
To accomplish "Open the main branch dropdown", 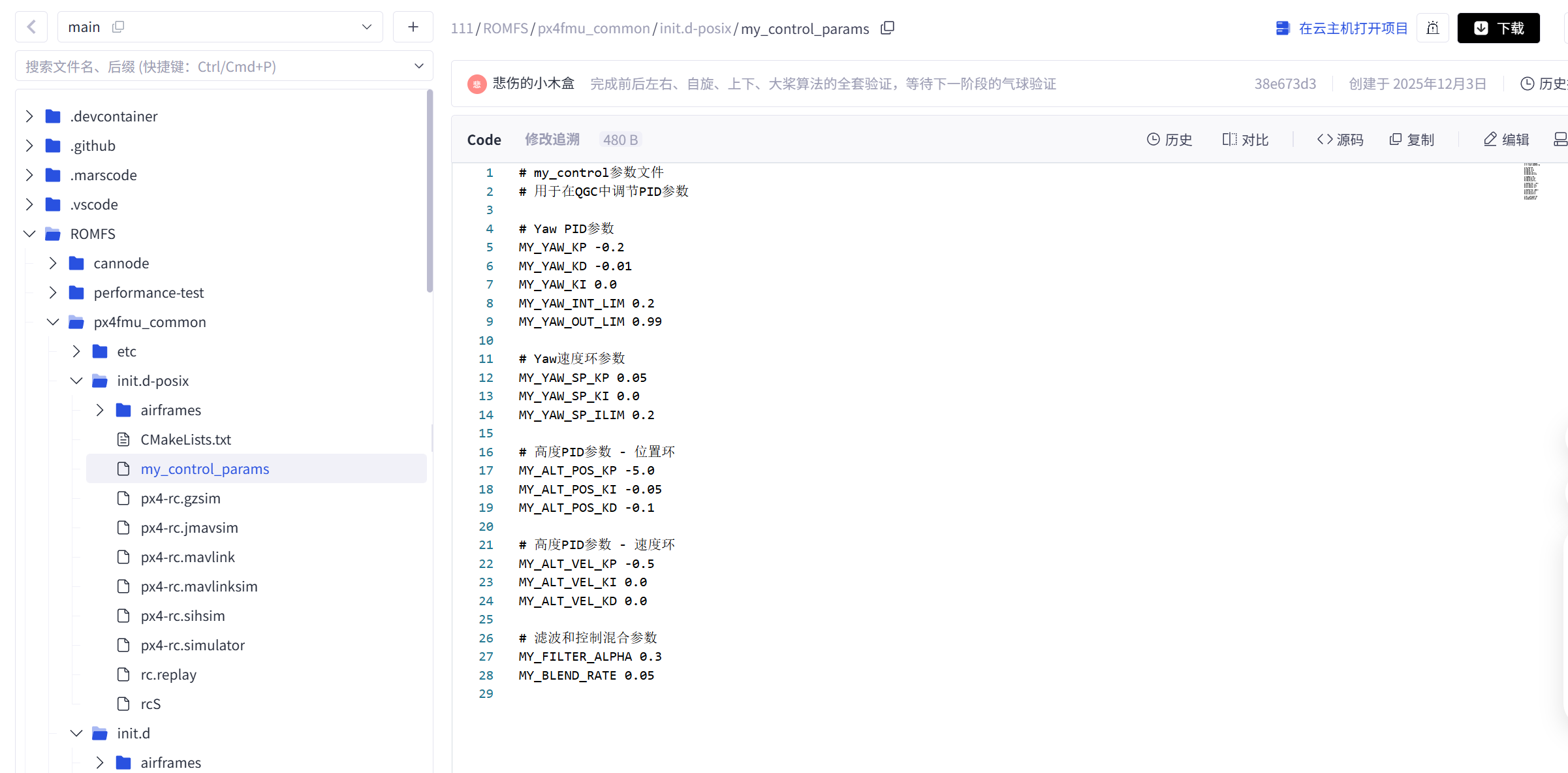I will [366, 27].
